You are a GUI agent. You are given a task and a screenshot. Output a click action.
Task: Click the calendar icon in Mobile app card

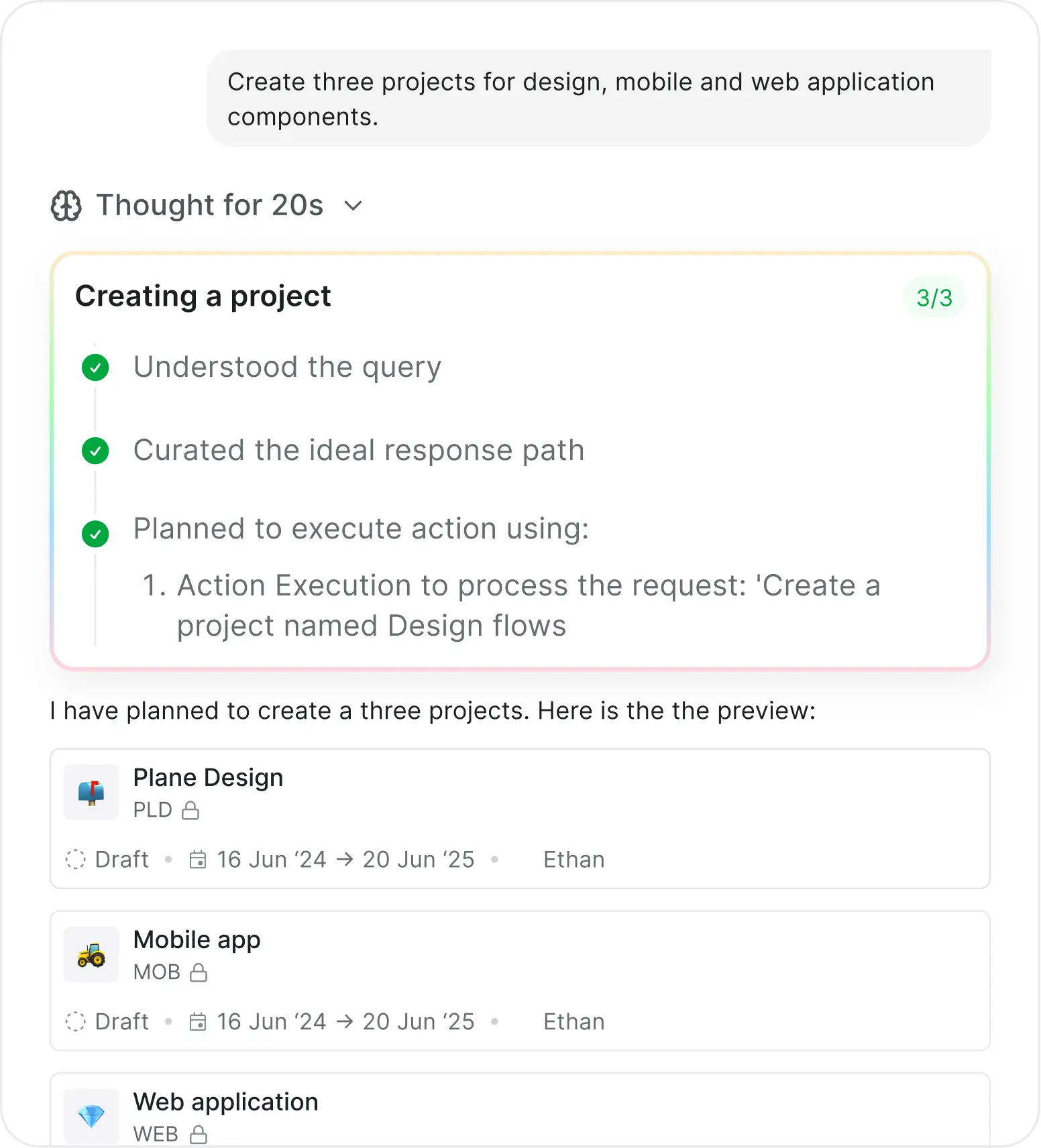198,1022
